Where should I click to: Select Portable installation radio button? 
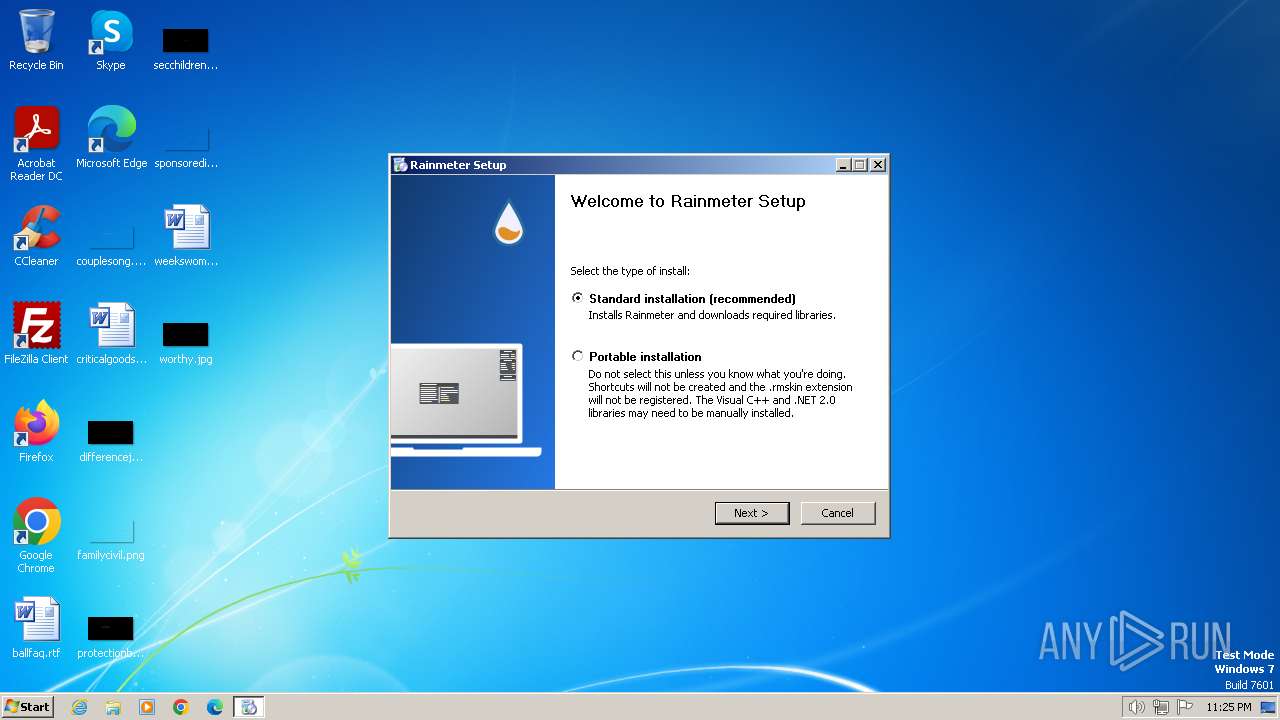click(577, 356)
